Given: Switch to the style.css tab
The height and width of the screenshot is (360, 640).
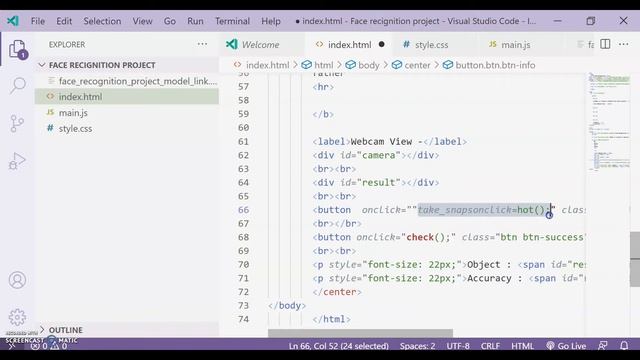Looking at the screenshot, I should [431, 44].
